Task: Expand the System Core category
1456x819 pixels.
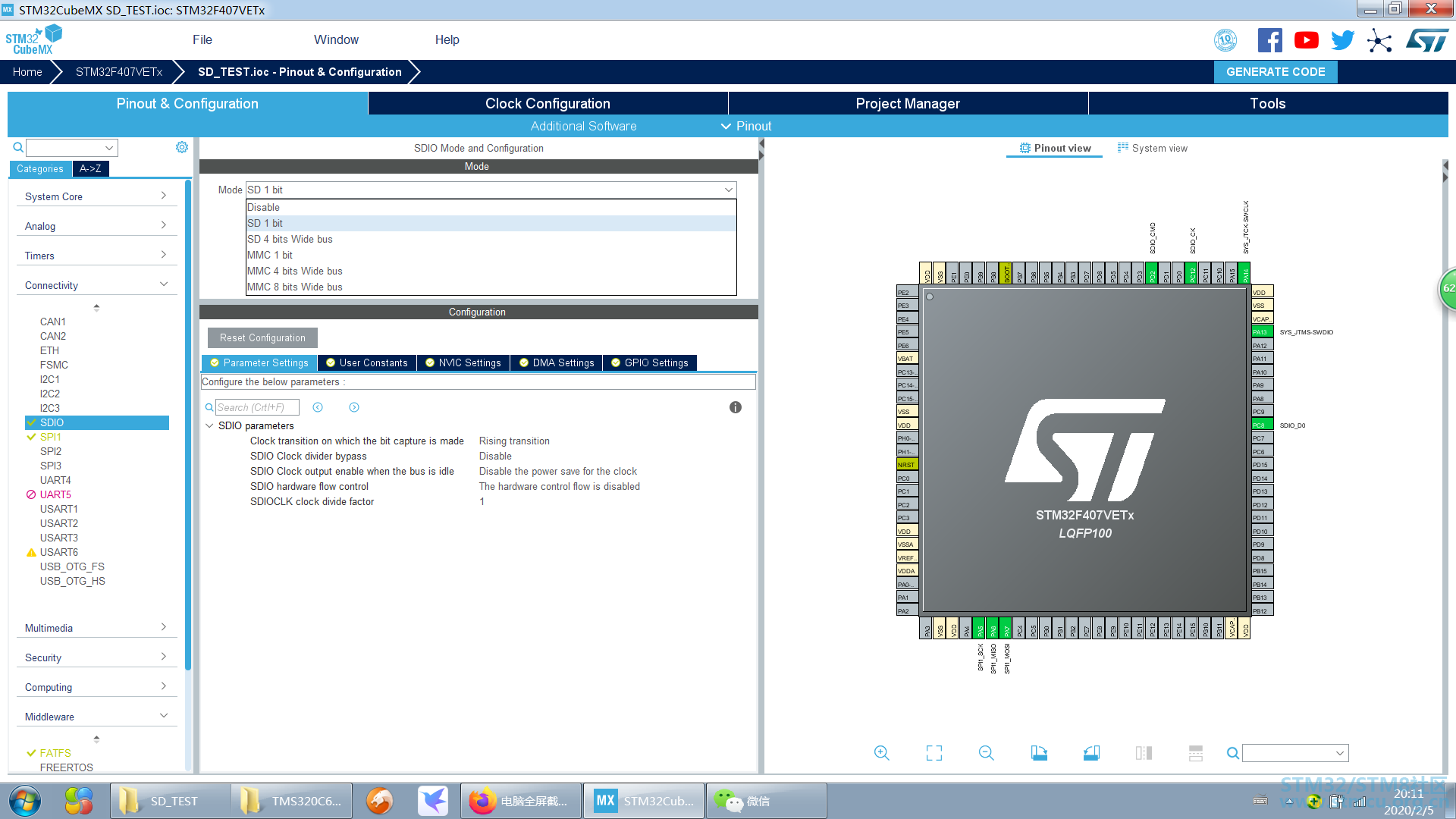Action: (x=96, y=196)
